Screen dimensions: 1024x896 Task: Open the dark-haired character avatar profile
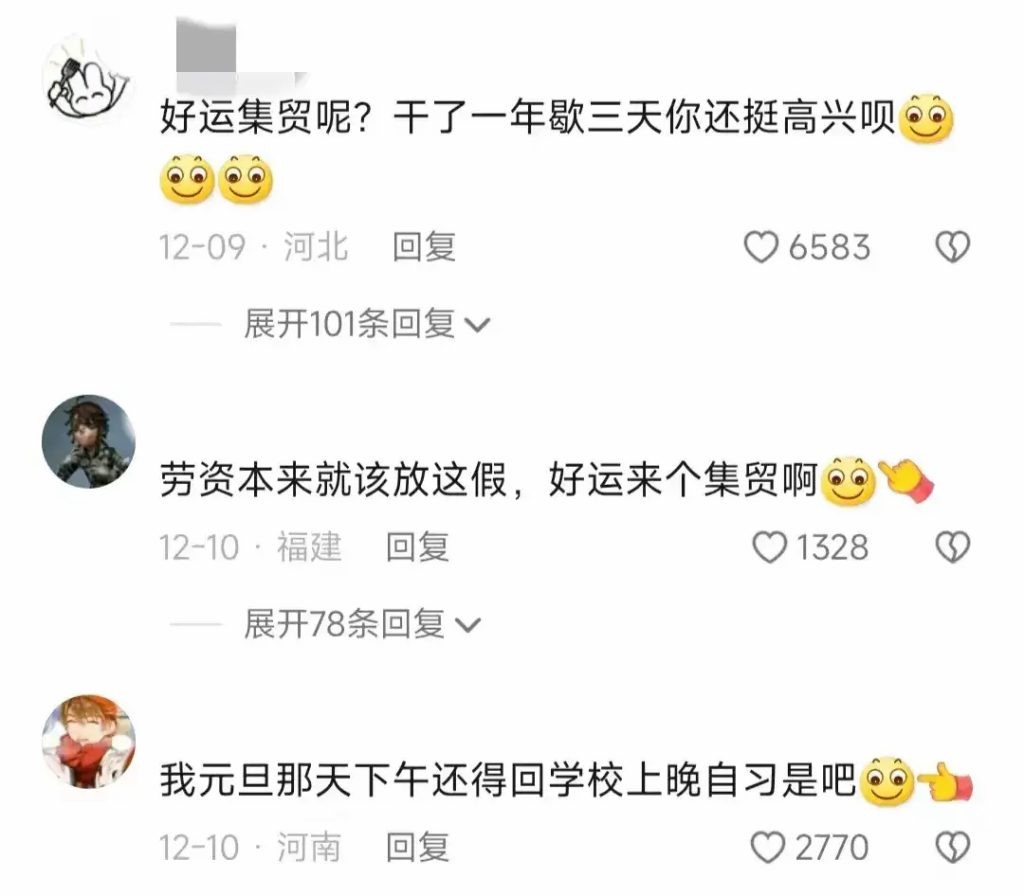tap(88, 441)
